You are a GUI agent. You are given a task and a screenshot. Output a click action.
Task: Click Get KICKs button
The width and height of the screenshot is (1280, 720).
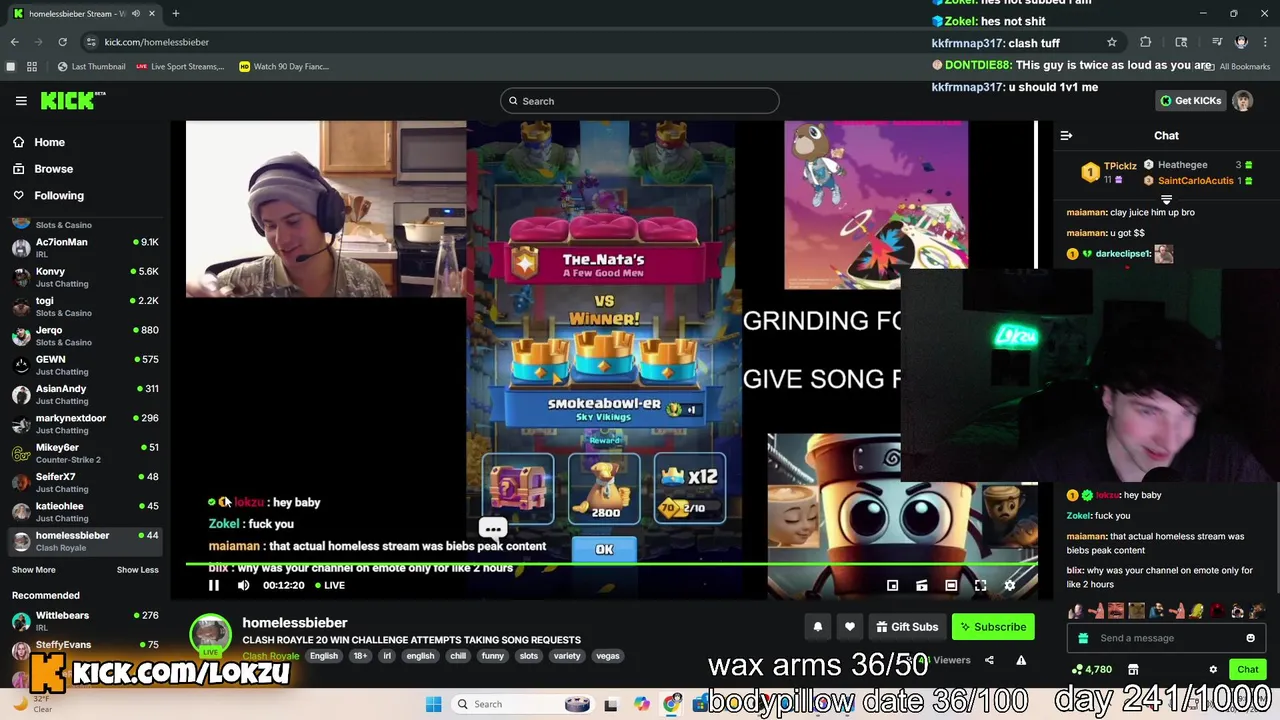1190,101
